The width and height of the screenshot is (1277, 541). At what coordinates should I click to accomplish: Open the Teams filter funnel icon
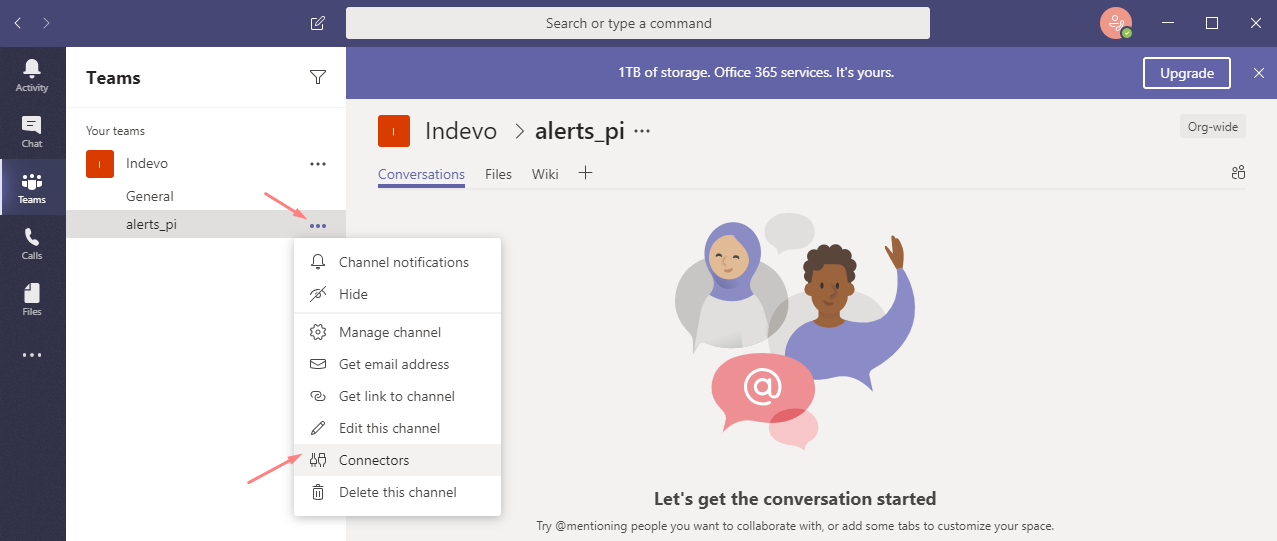pos(318,77)
